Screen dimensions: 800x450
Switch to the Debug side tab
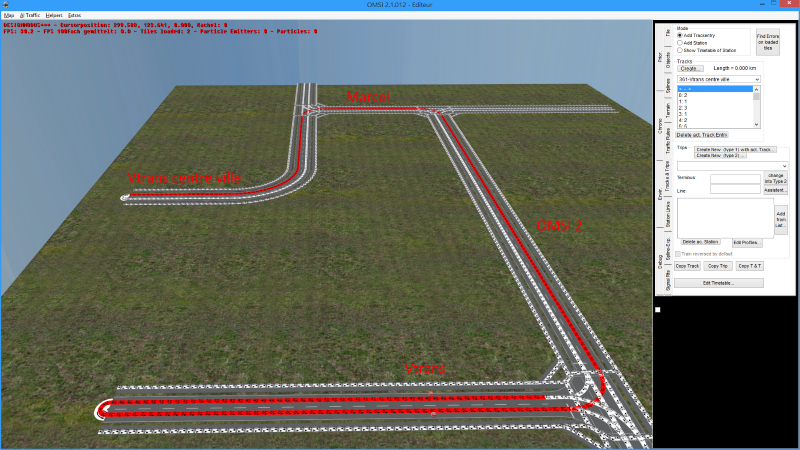(660, 262)
